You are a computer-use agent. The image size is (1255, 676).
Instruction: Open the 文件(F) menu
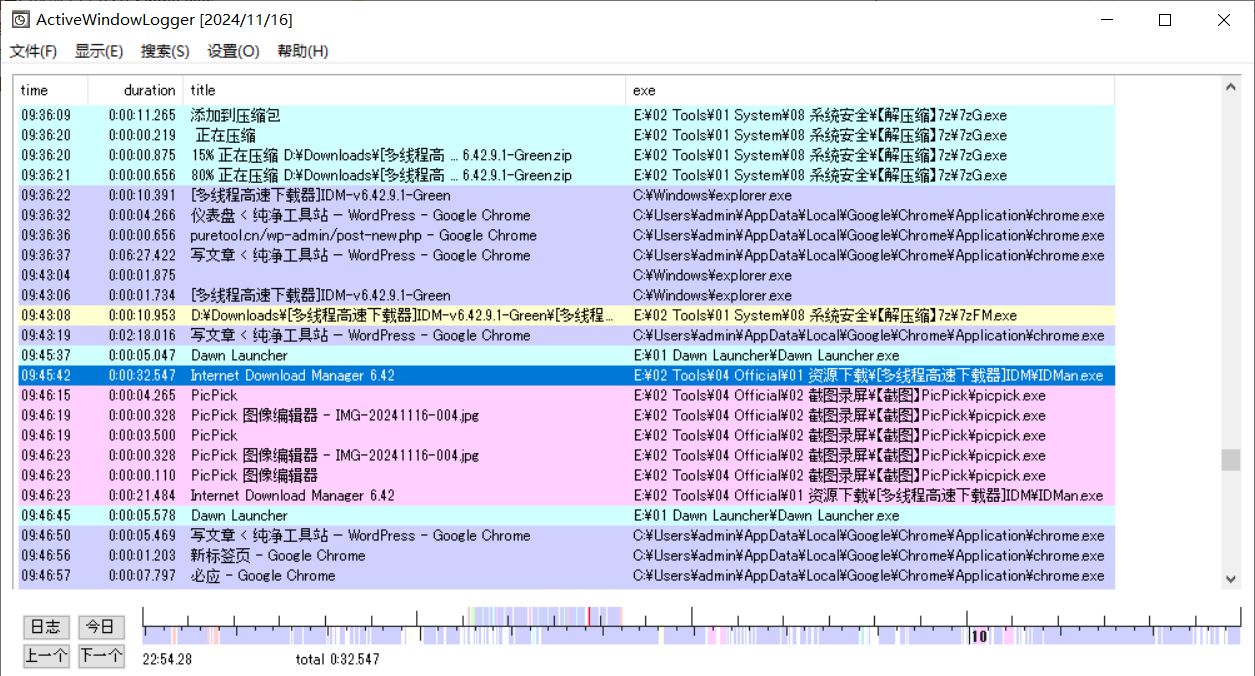point(32,51)
